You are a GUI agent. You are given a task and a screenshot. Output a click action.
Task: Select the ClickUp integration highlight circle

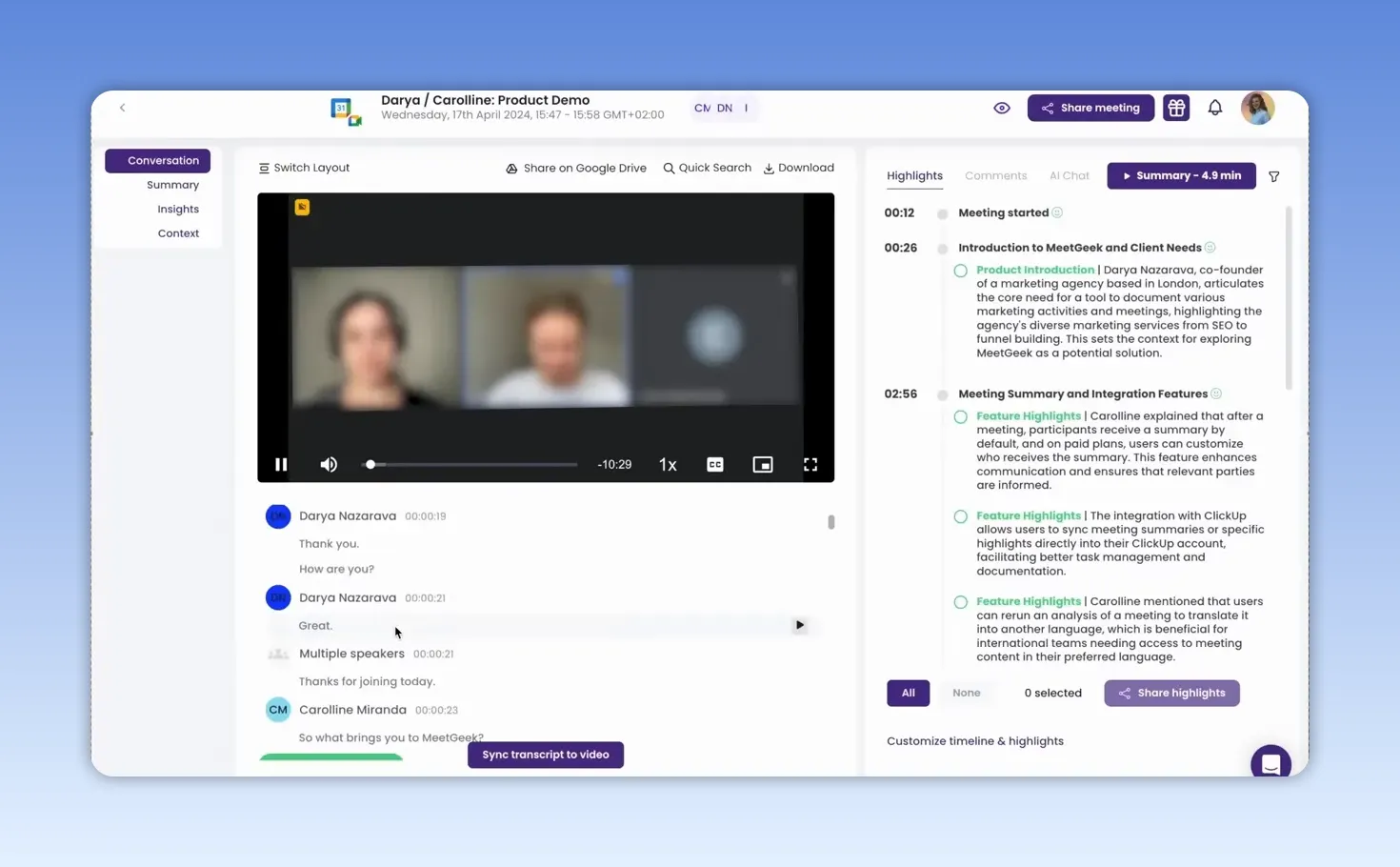click(x=960, y=516)
